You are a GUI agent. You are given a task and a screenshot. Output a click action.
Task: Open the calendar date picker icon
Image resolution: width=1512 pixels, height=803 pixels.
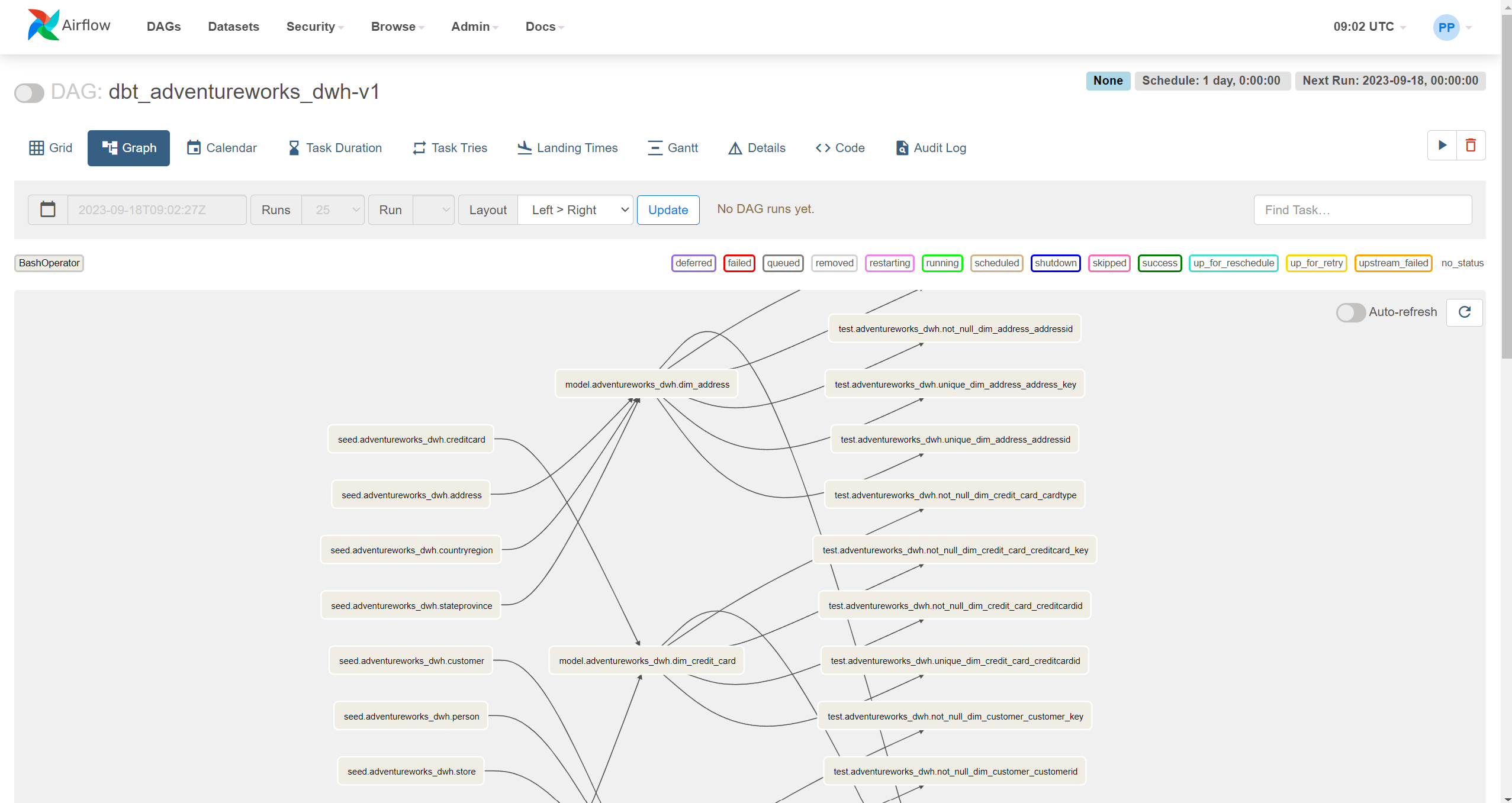click(48, 210)
